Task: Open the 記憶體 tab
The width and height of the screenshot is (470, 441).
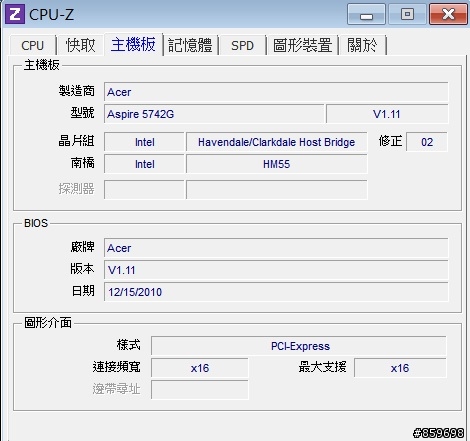Action: 190,45
